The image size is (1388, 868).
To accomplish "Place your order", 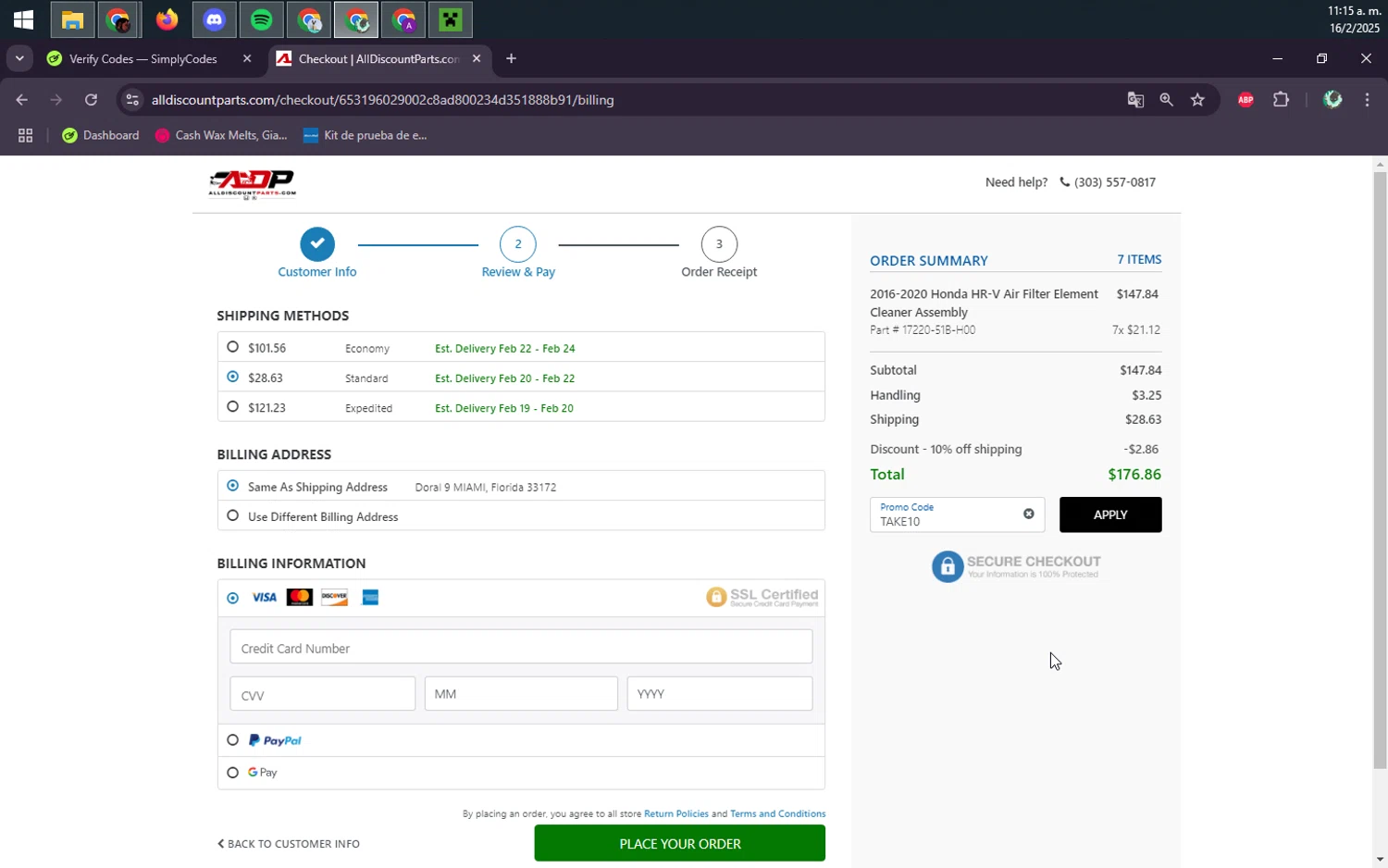I will tap(679, 844).
